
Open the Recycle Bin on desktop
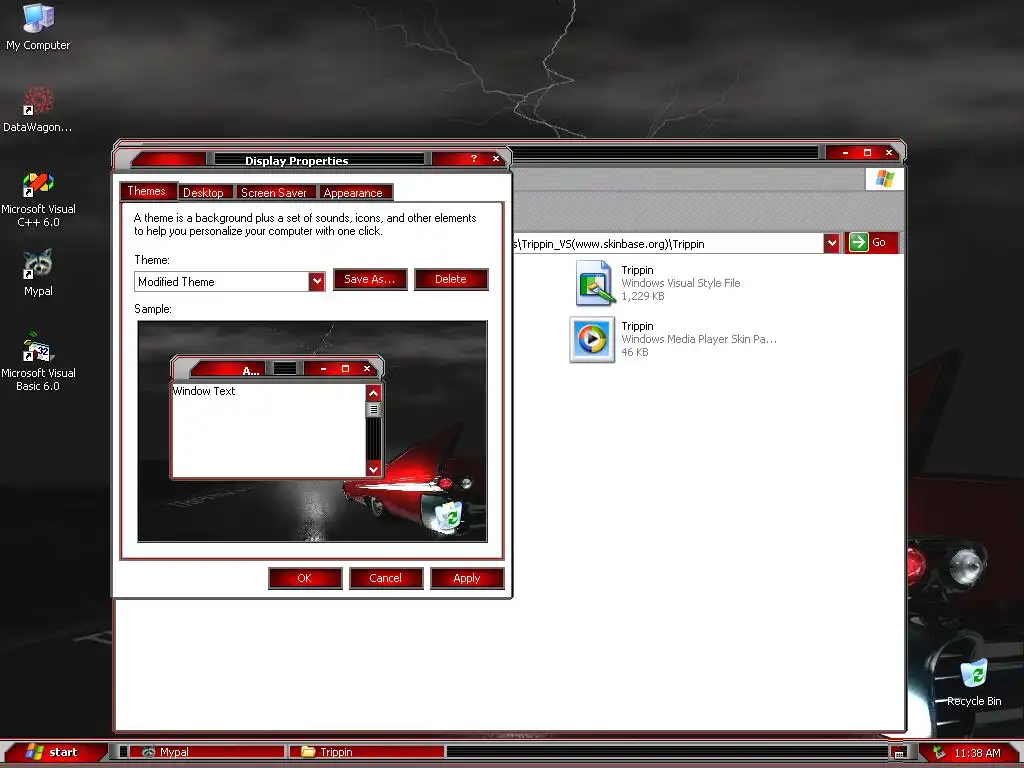point(974,682)
